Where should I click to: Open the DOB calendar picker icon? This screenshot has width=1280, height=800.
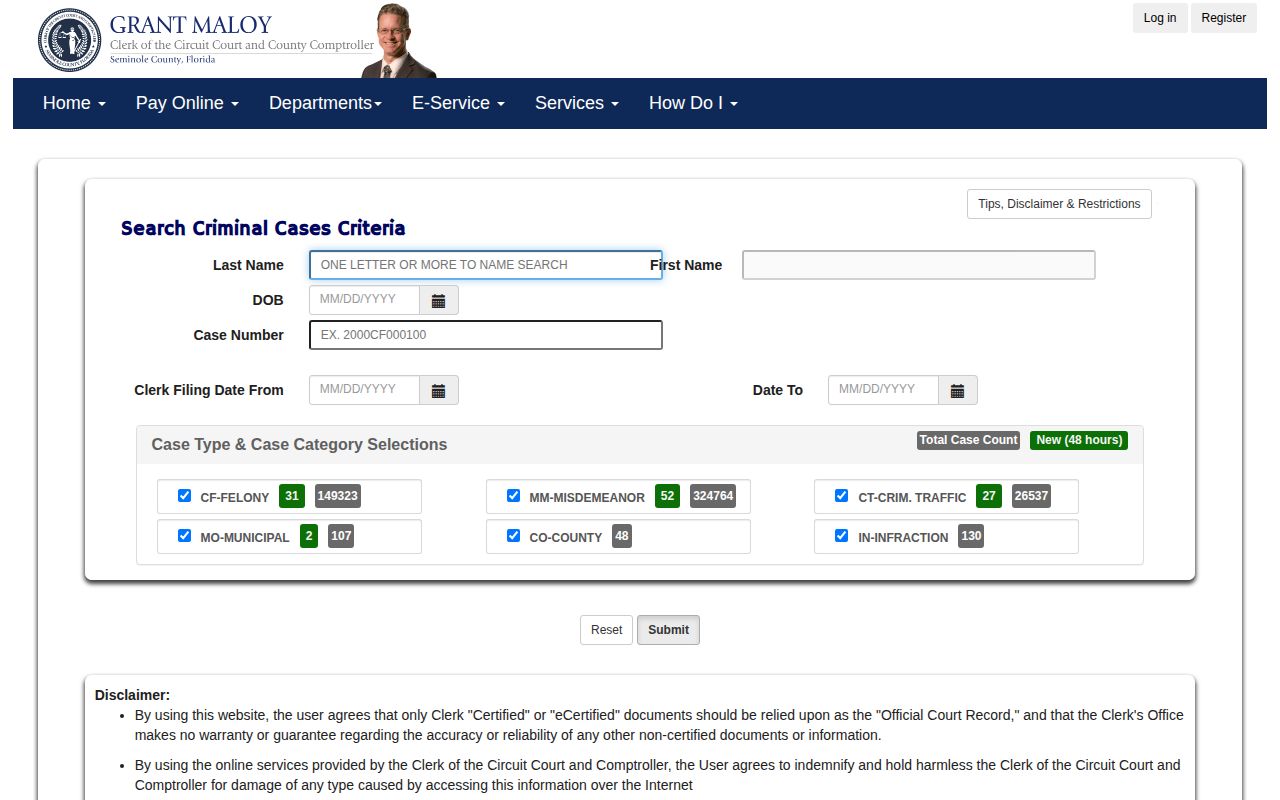[438, 300]
